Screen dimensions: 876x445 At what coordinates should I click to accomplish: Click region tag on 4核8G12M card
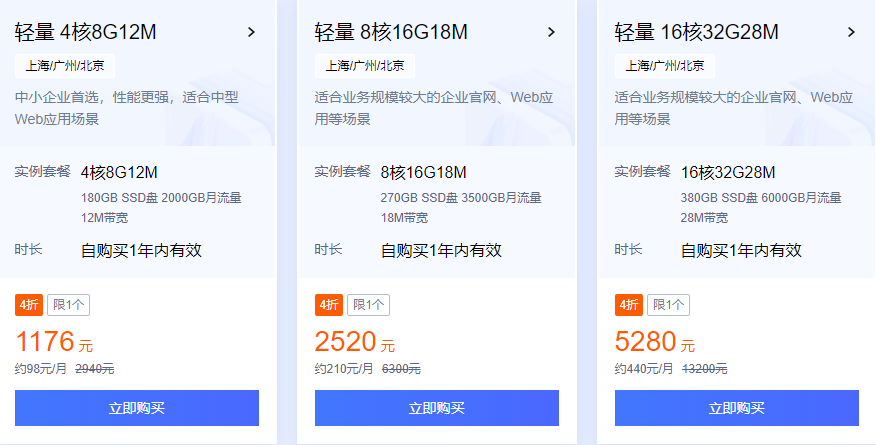tap(66, 66)
